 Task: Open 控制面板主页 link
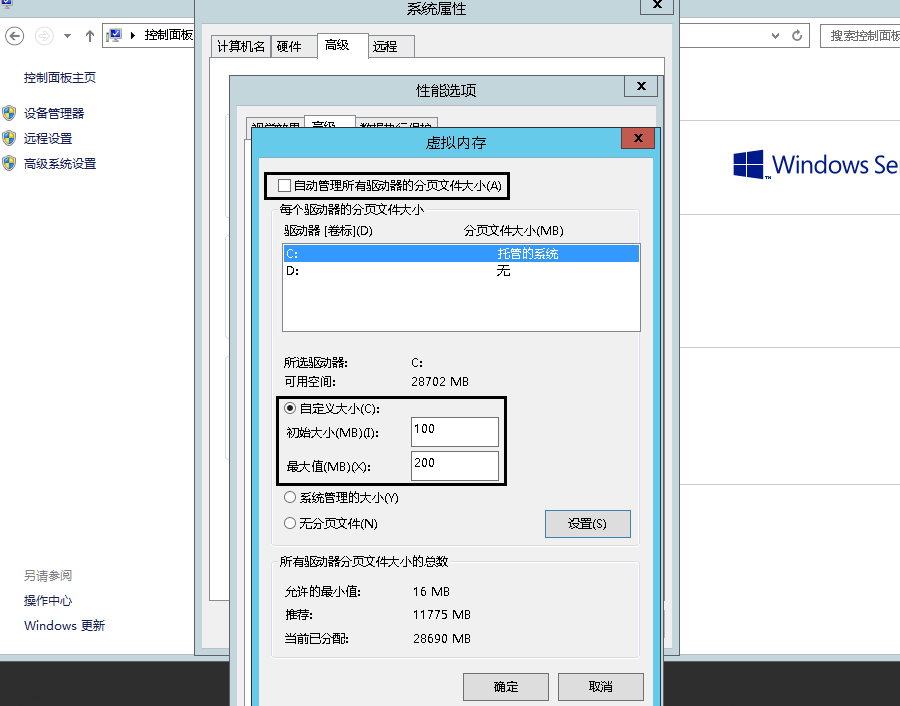pos(60,77)
